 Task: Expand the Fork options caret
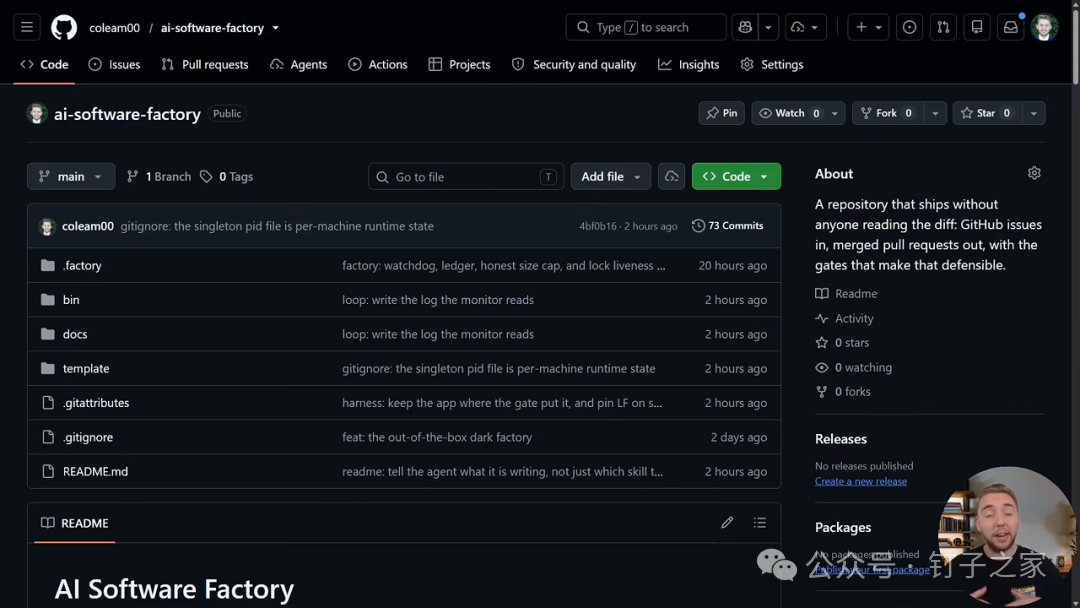(935, 113)
